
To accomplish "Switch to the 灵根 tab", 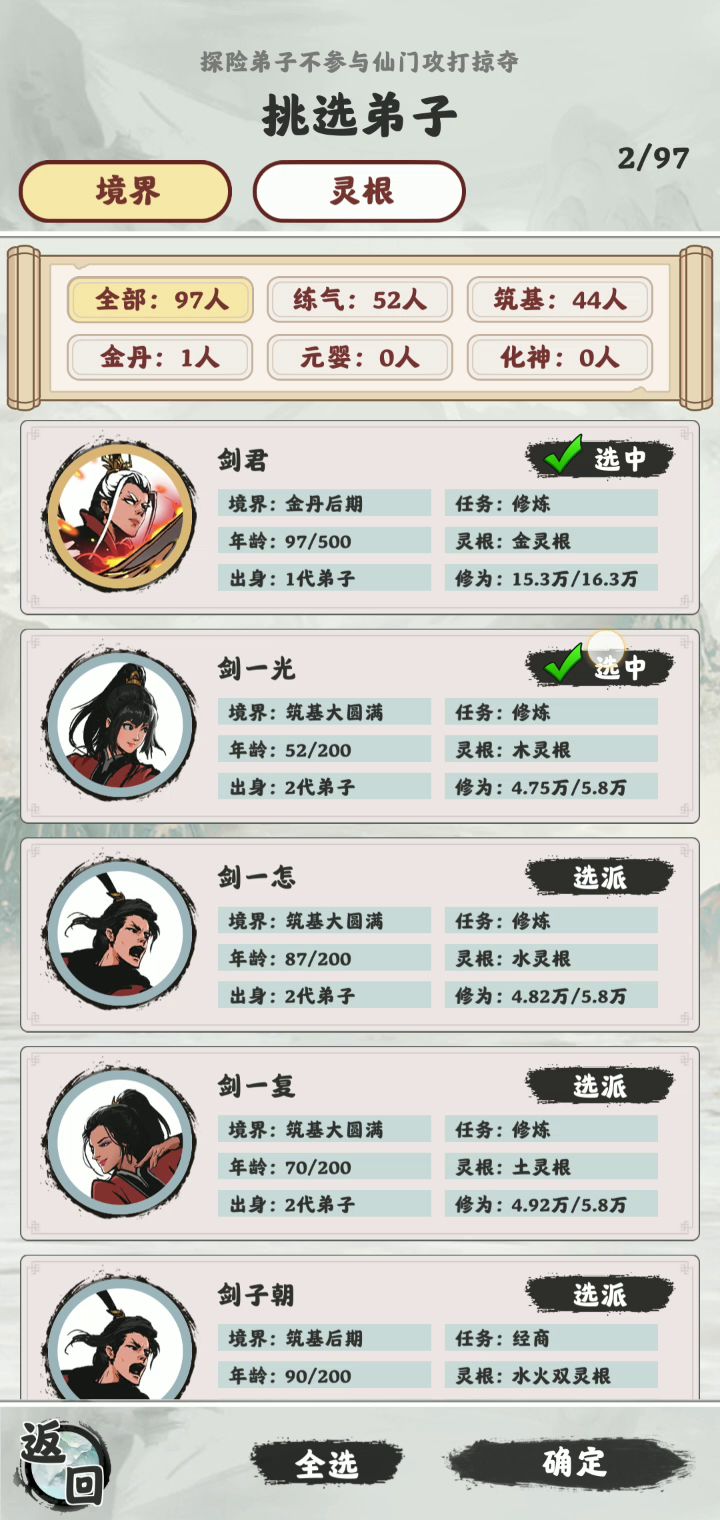I will click(x=359, y=191).
